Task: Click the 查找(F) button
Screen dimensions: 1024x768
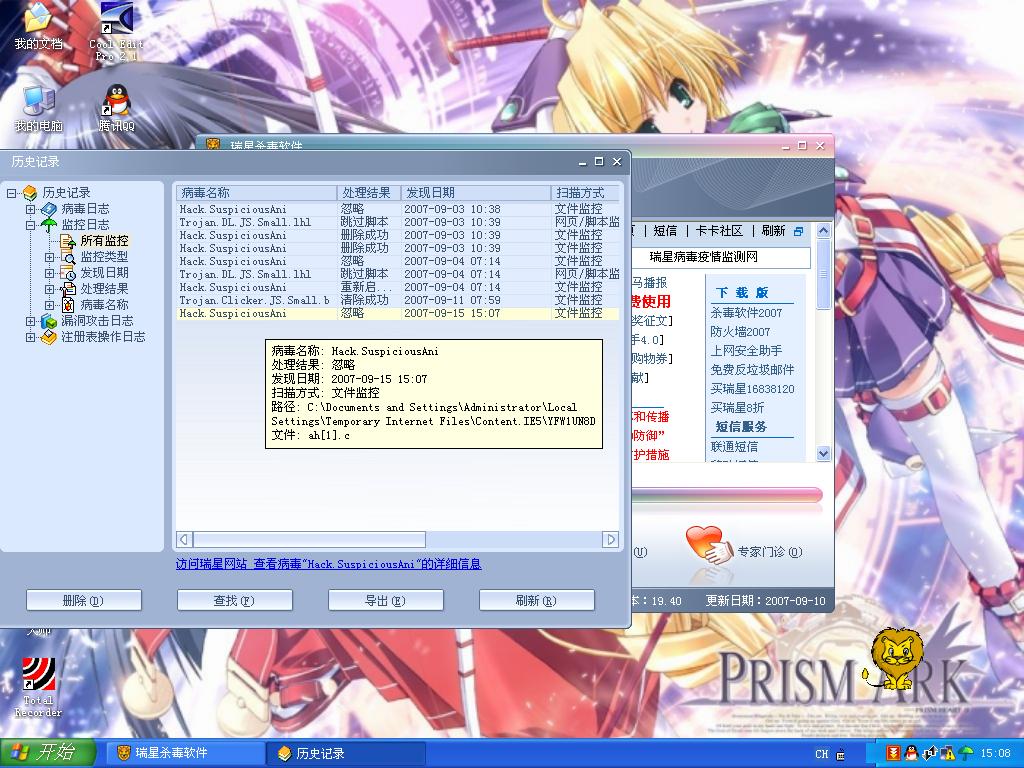Action: pos(234,600)
